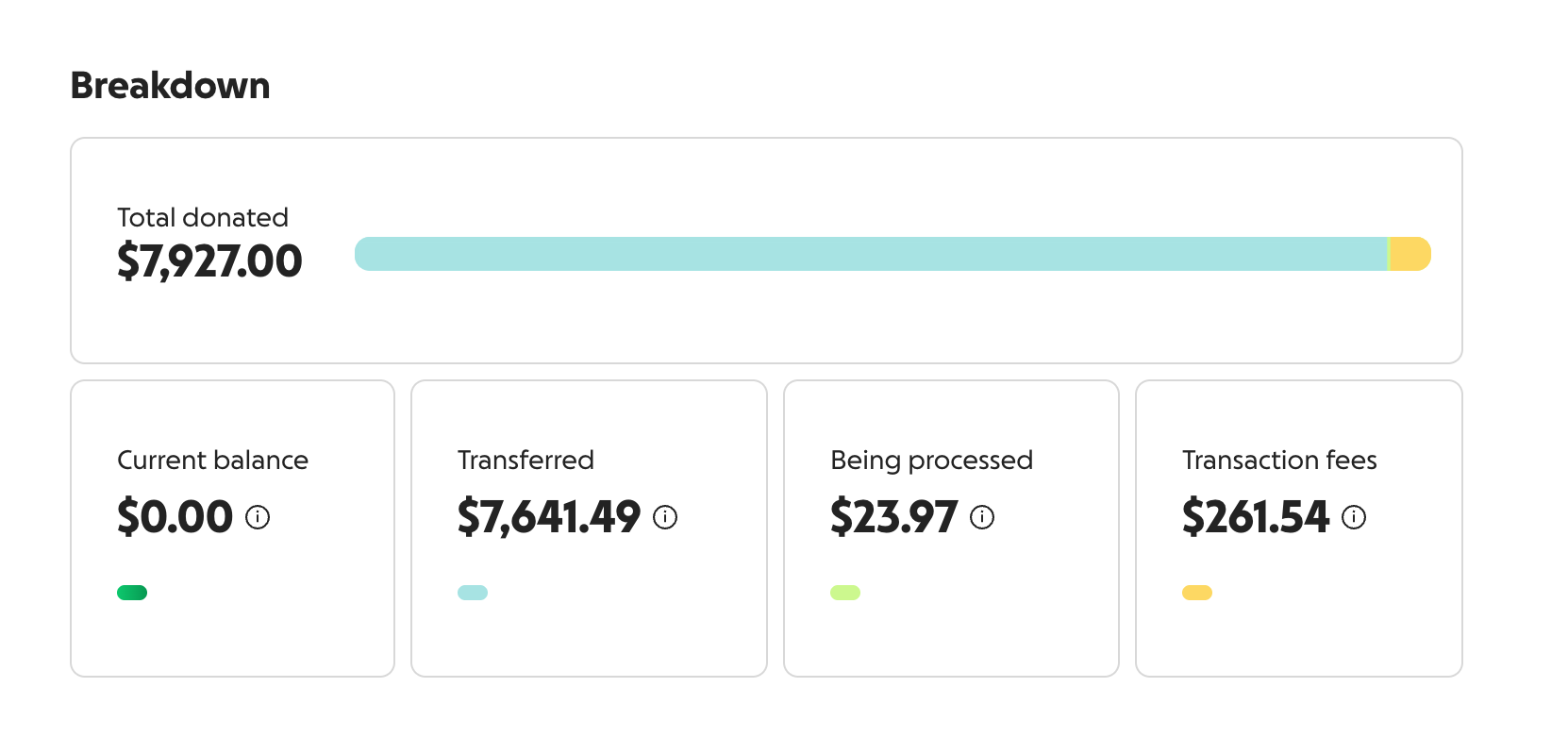
Task: Click the dark green Current balance color pill
Action: point(132,593)
